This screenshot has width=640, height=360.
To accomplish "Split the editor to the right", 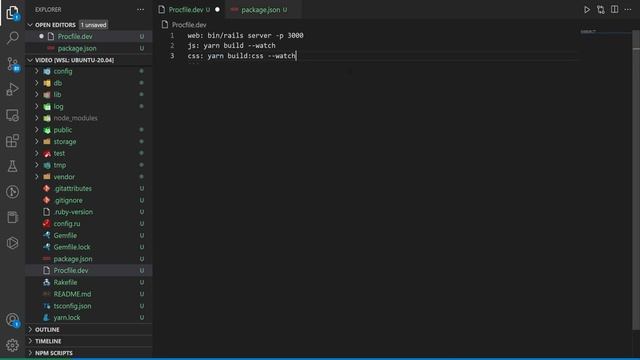I will coord(614,9).
